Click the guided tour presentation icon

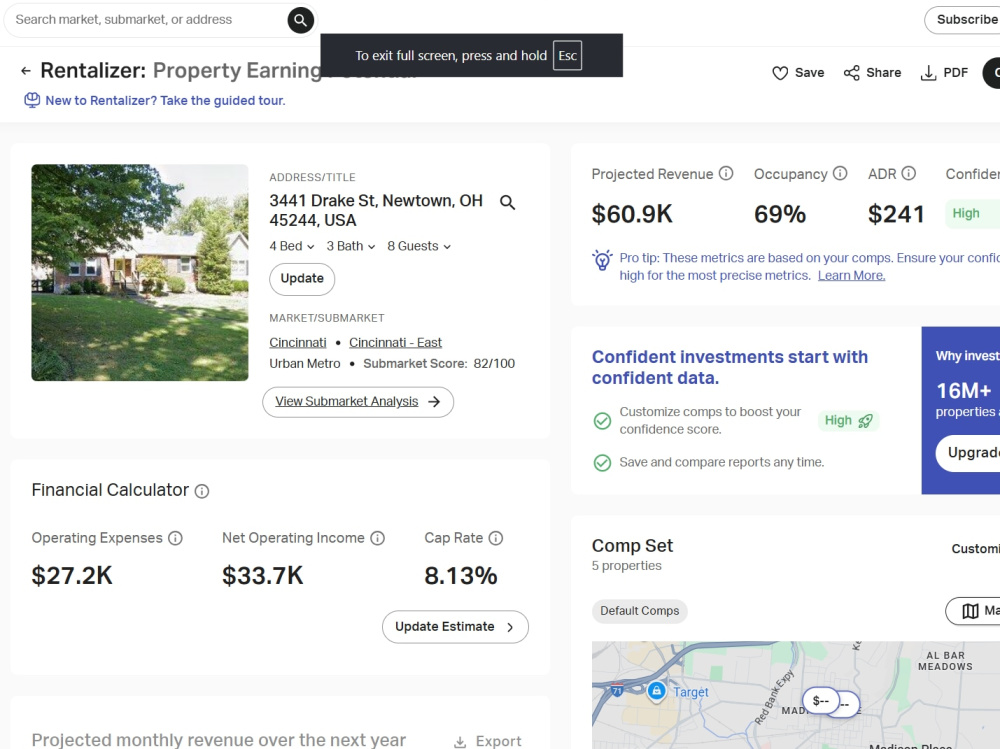coord(32,100)
